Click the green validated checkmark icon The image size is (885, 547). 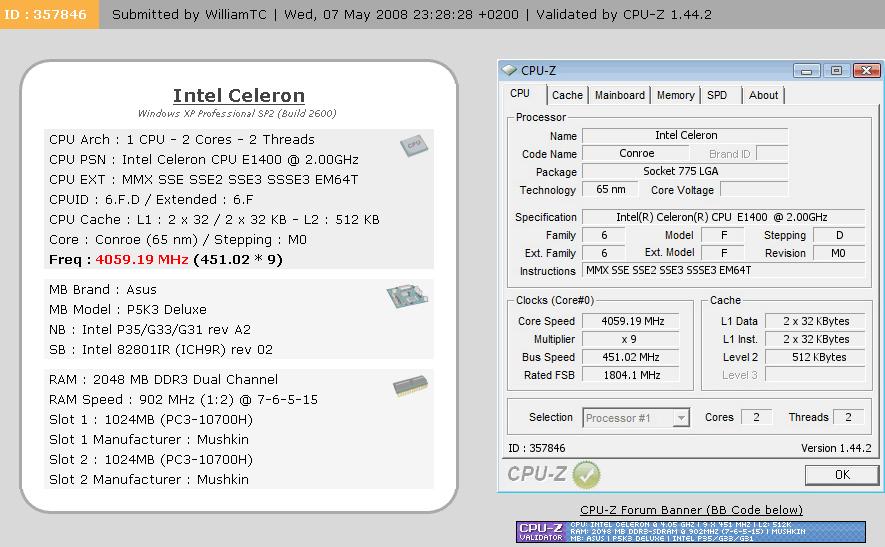coord(586,475)
